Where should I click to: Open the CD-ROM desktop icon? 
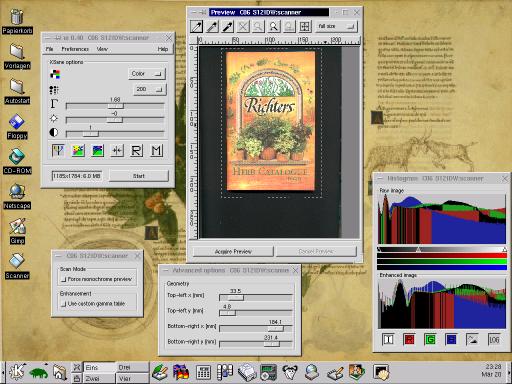click(17, 162)
